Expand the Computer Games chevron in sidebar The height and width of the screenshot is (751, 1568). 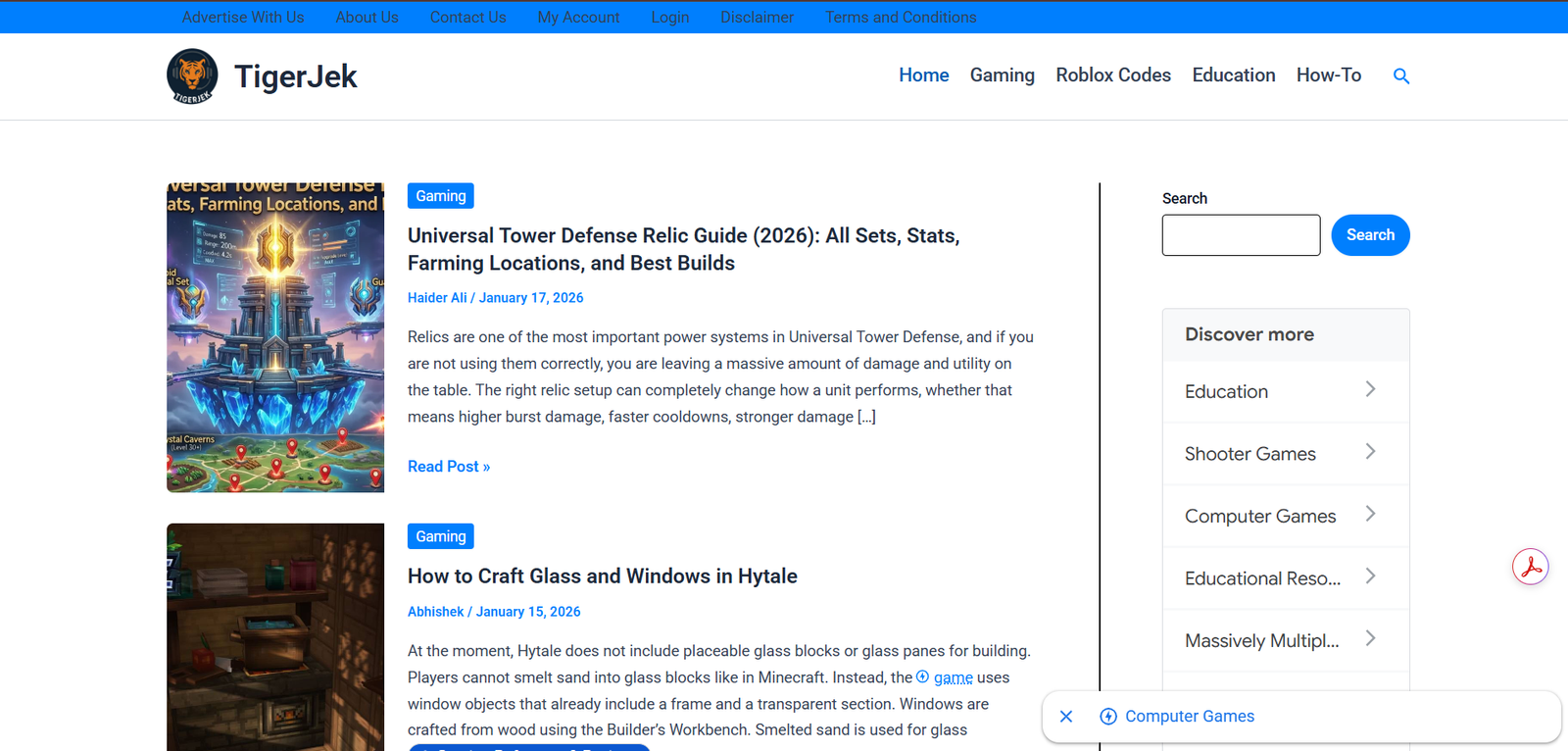coord(1370,514)
